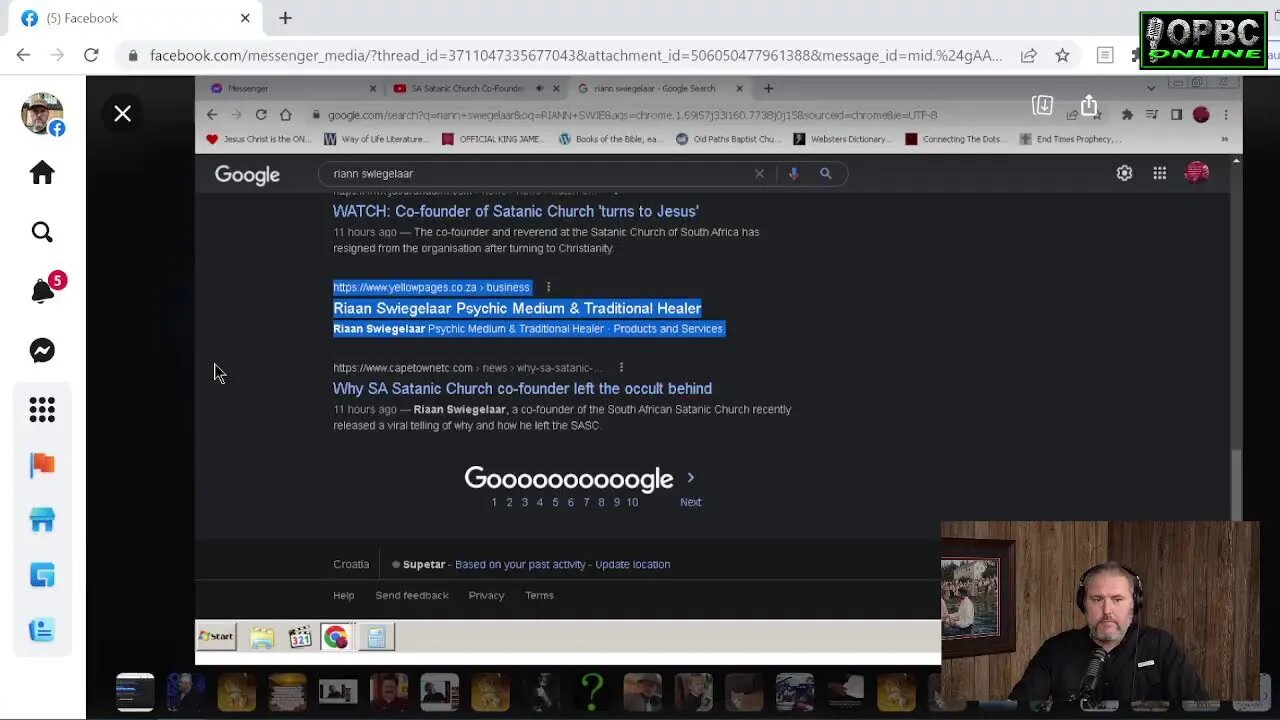Open result WATCH: Co-founder of Satanic Church
This screenshot has width=1280, height=720.
[516, 211]
